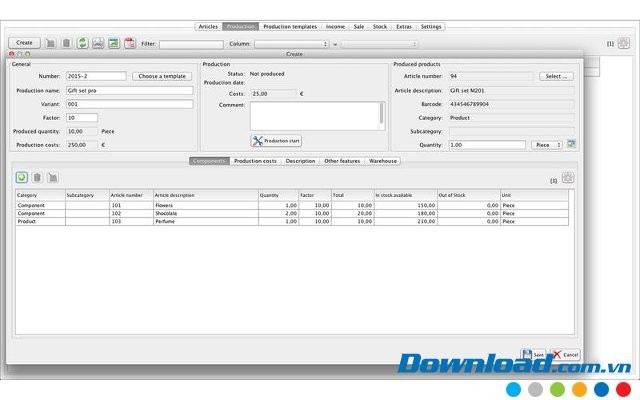
Task: Open the Piece unit dropdown
Action: (x=546, y=145)
